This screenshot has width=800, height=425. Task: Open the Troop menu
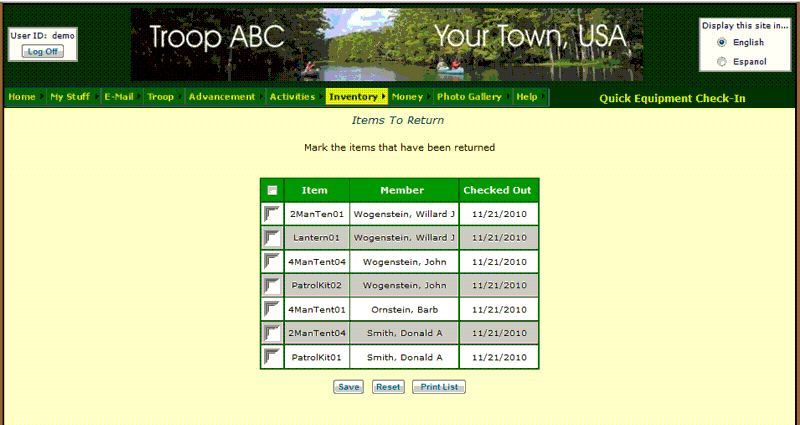pyautogui.click(x=164, y=96)
